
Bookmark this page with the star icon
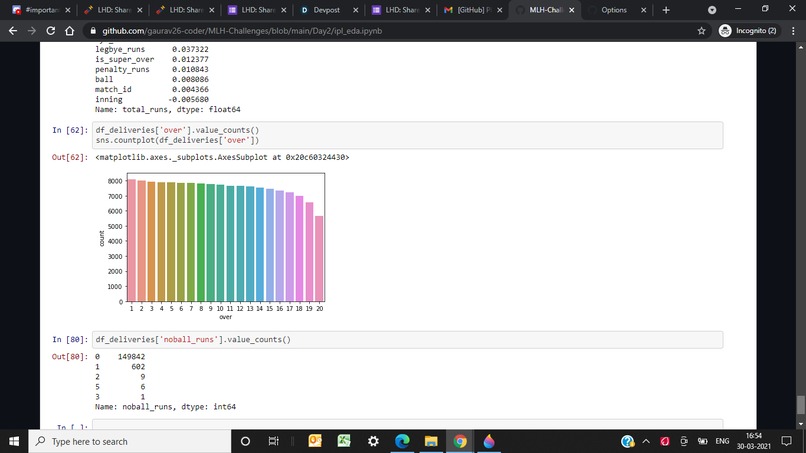pos(701,31)
